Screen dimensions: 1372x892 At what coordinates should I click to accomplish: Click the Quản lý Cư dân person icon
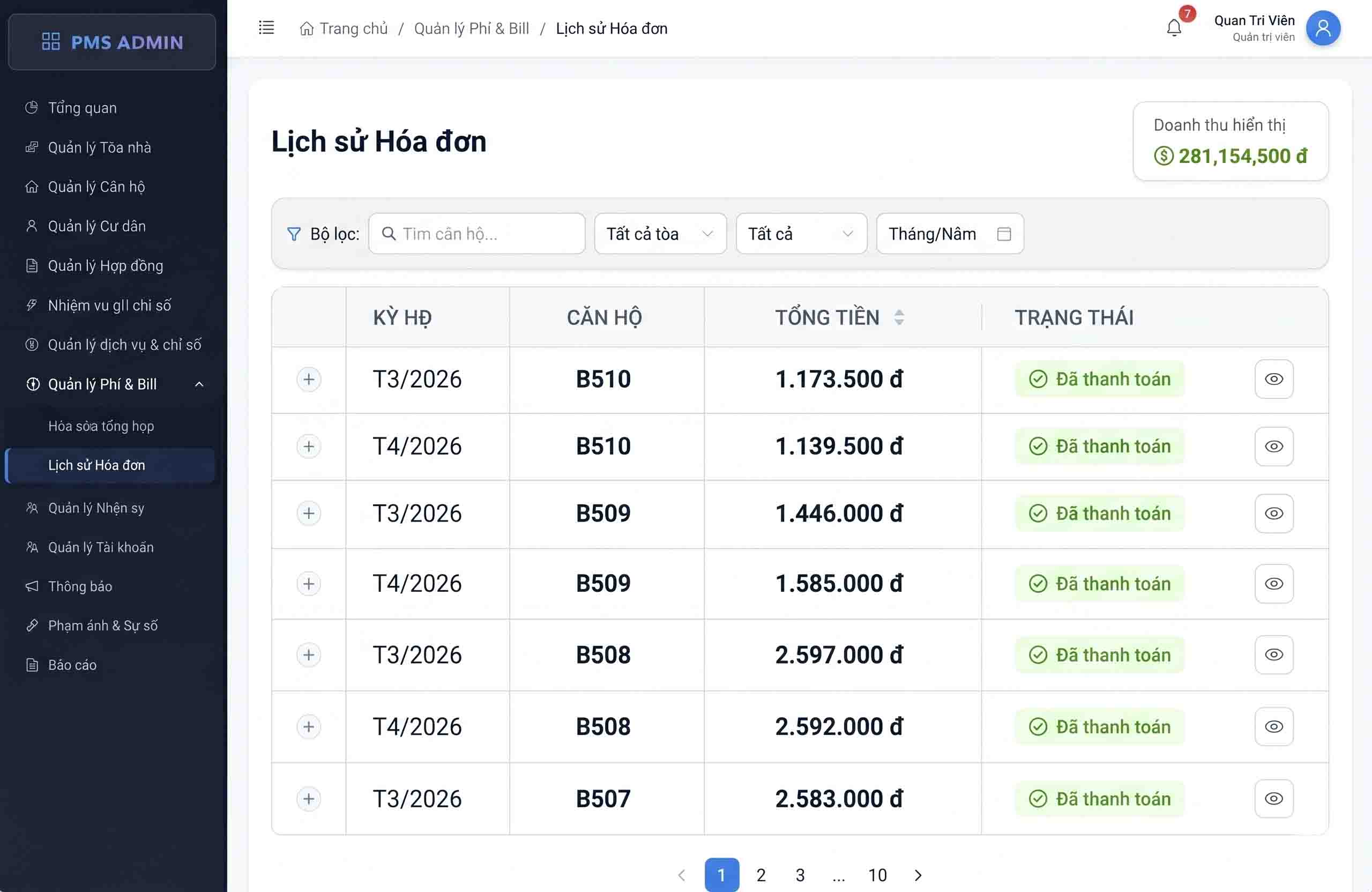32,226
